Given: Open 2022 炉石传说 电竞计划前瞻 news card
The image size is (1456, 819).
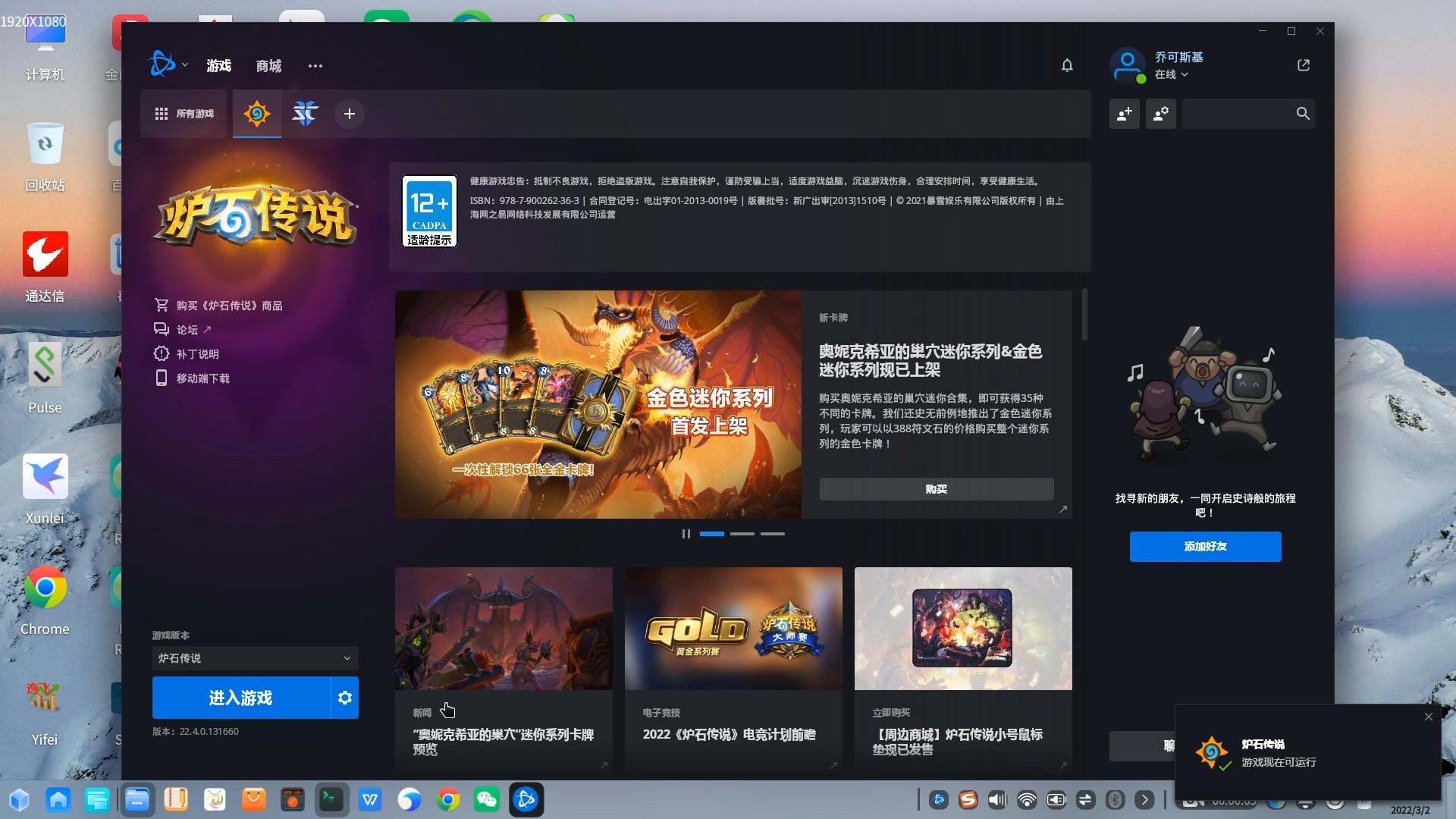Looking at the screenshot, I should click(733, 667).
